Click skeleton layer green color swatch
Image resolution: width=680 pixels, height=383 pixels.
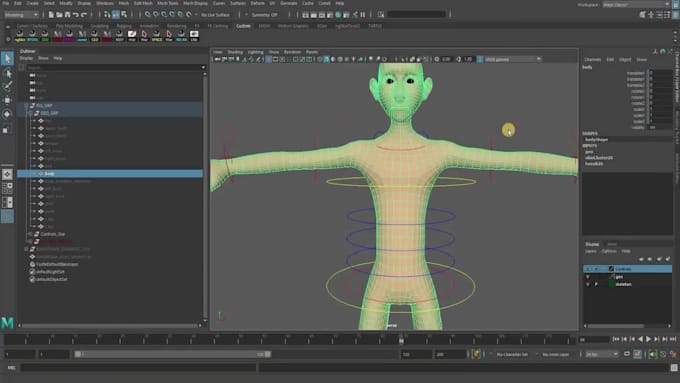(611, 285)
